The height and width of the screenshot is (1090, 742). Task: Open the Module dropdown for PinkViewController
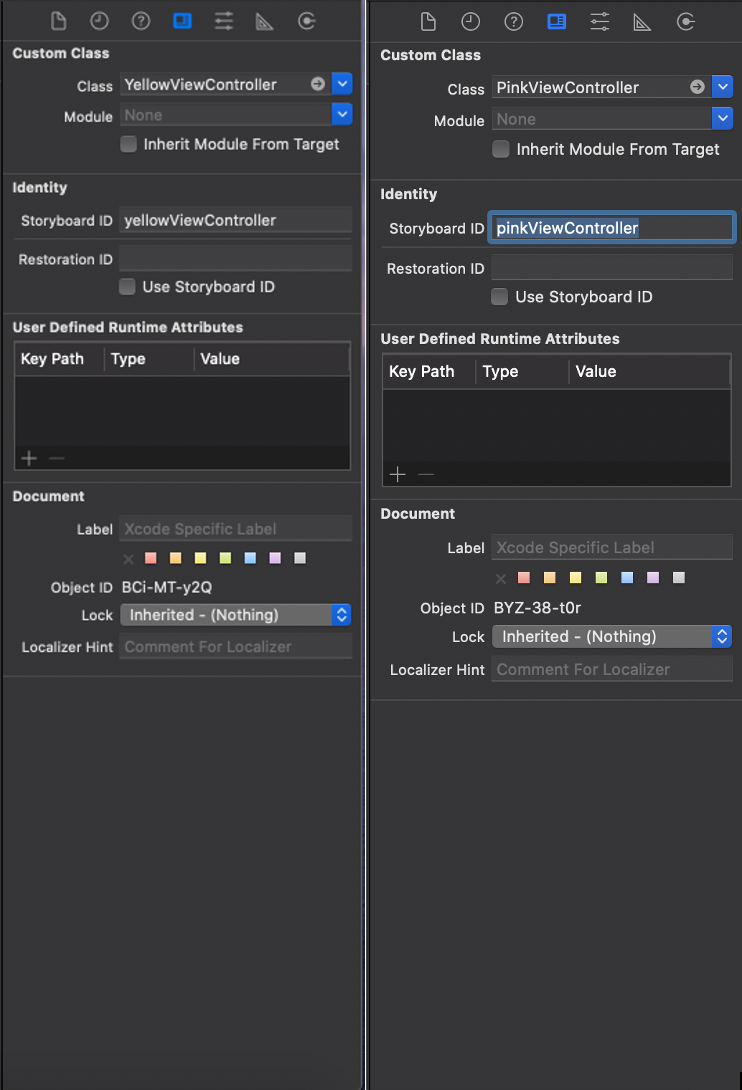click(722, 118)
